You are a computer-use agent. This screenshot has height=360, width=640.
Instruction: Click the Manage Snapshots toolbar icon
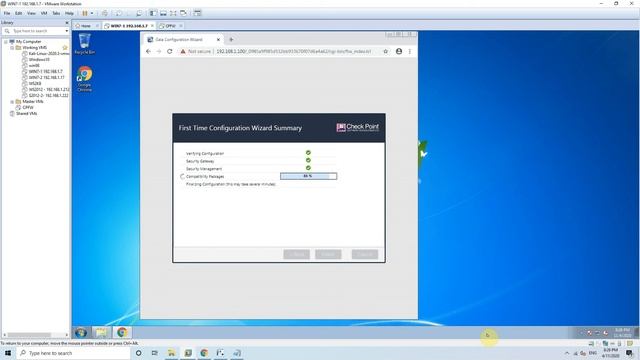139,13
